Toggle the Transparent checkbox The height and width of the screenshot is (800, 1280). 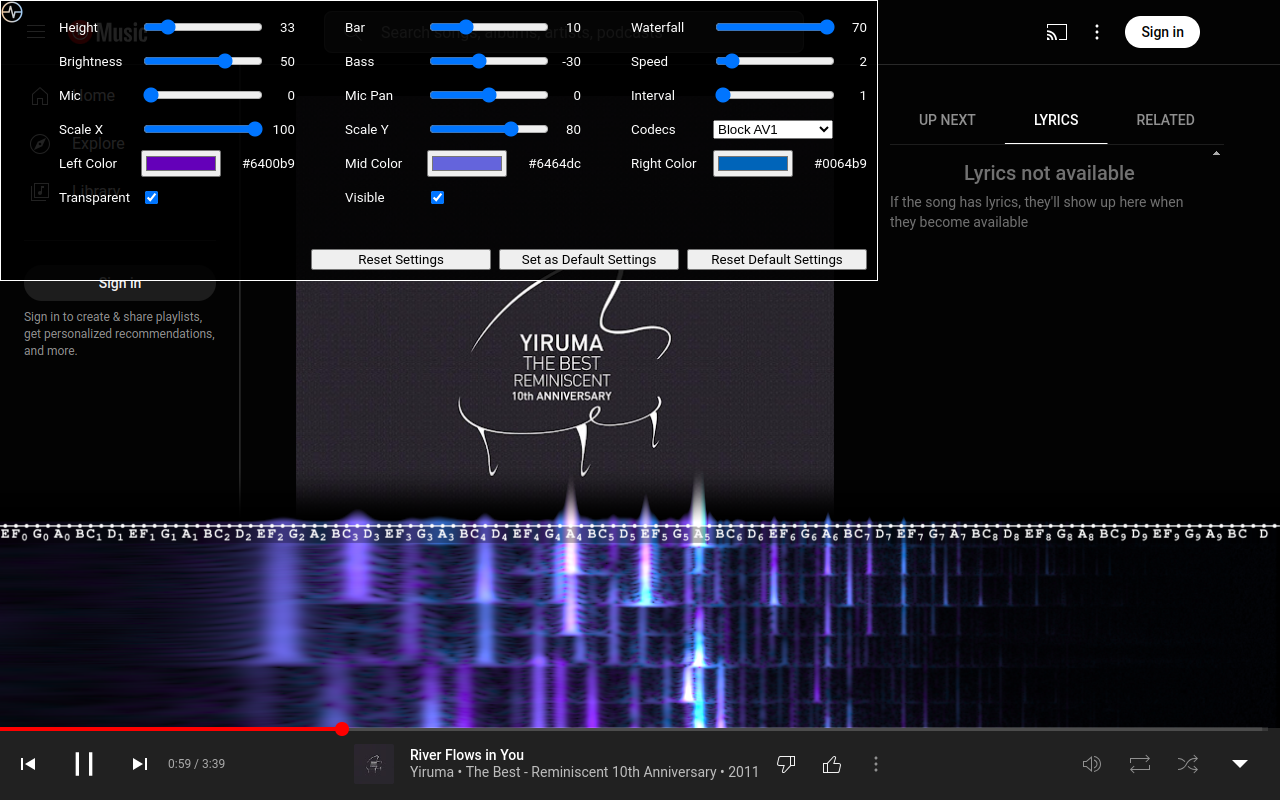(152, 198)
